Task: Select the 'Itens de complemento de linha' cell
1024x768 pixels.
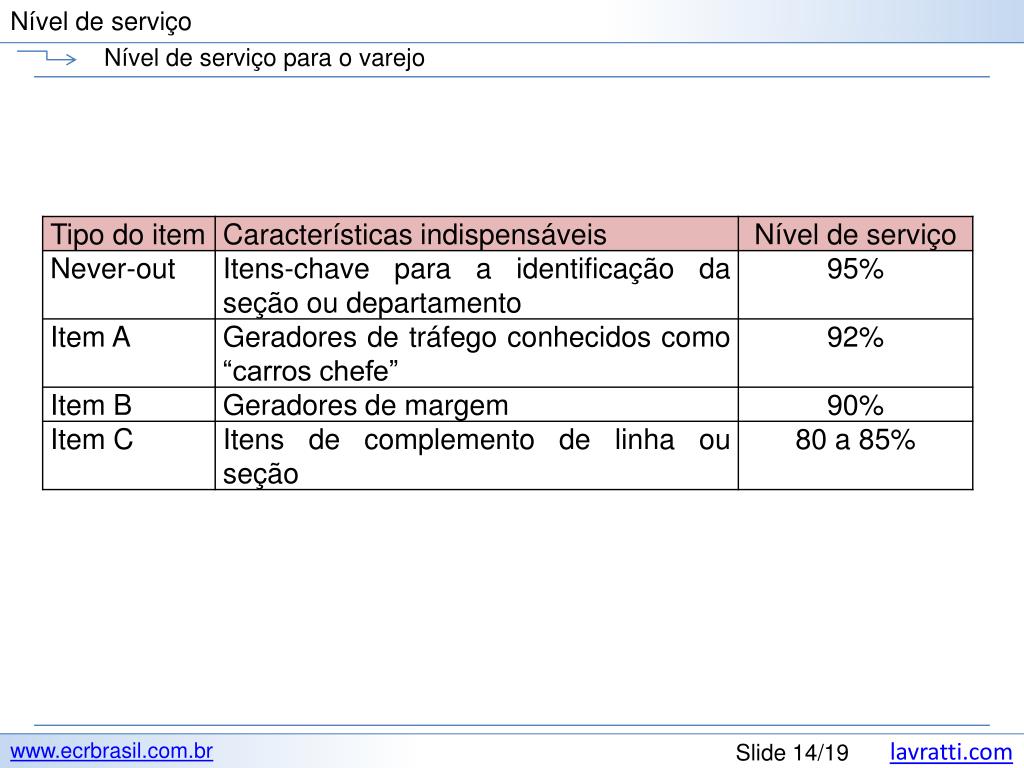Action: pyautogui.click(x=477, y=455)
